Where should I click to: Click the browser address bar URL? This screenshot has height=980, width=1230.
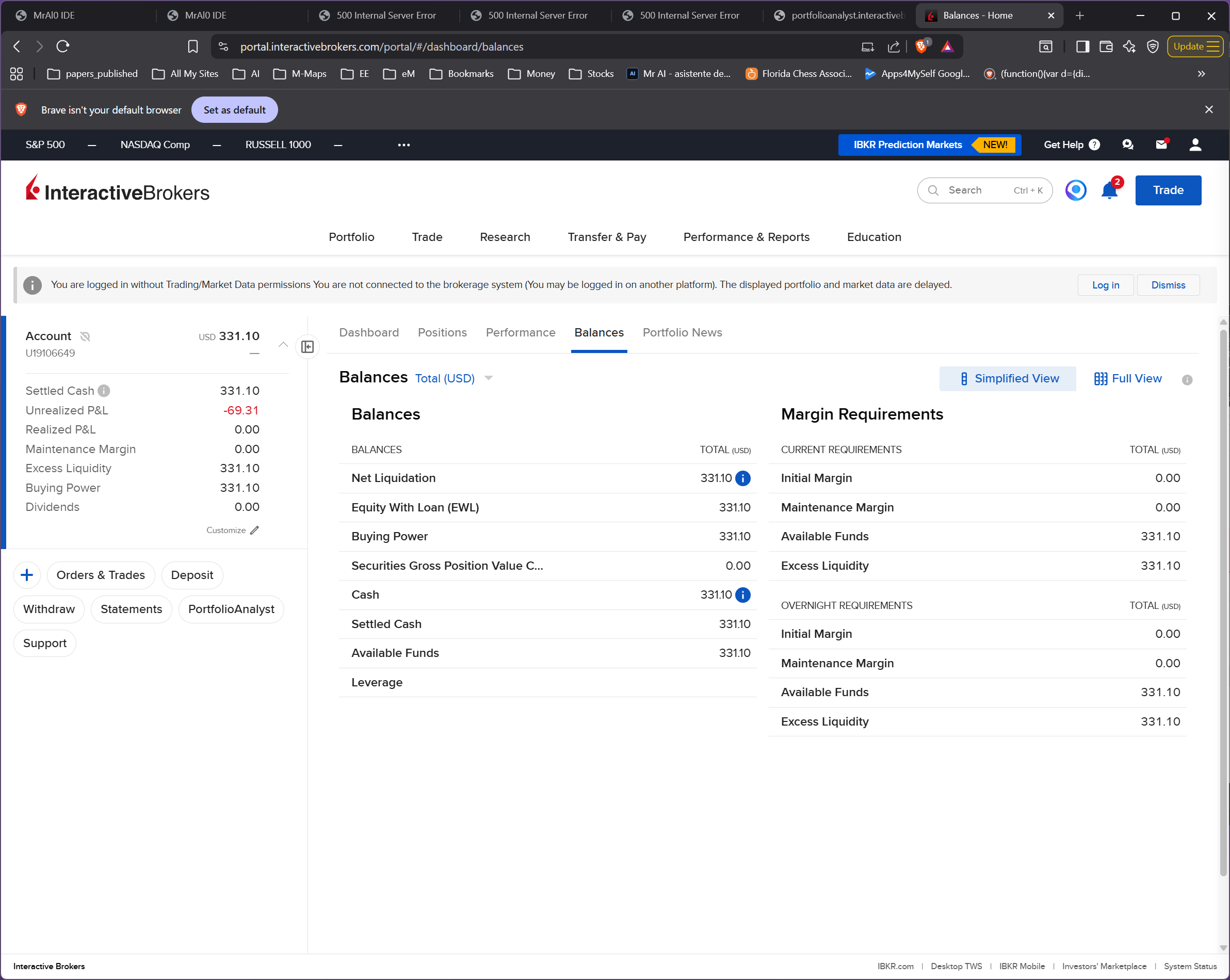tap(382, 47)
